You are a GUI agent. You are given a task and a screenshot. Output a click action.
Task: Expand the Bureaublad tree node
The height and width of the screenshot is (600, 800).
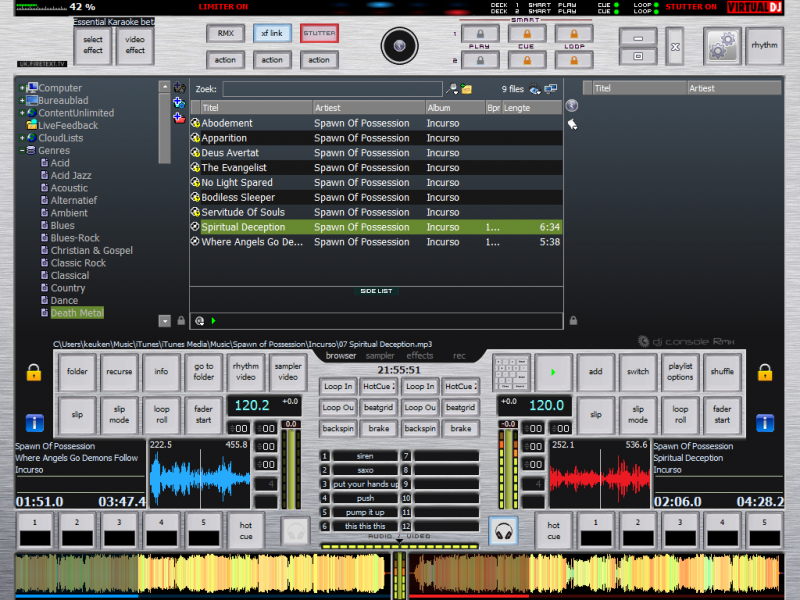(22, 101)
